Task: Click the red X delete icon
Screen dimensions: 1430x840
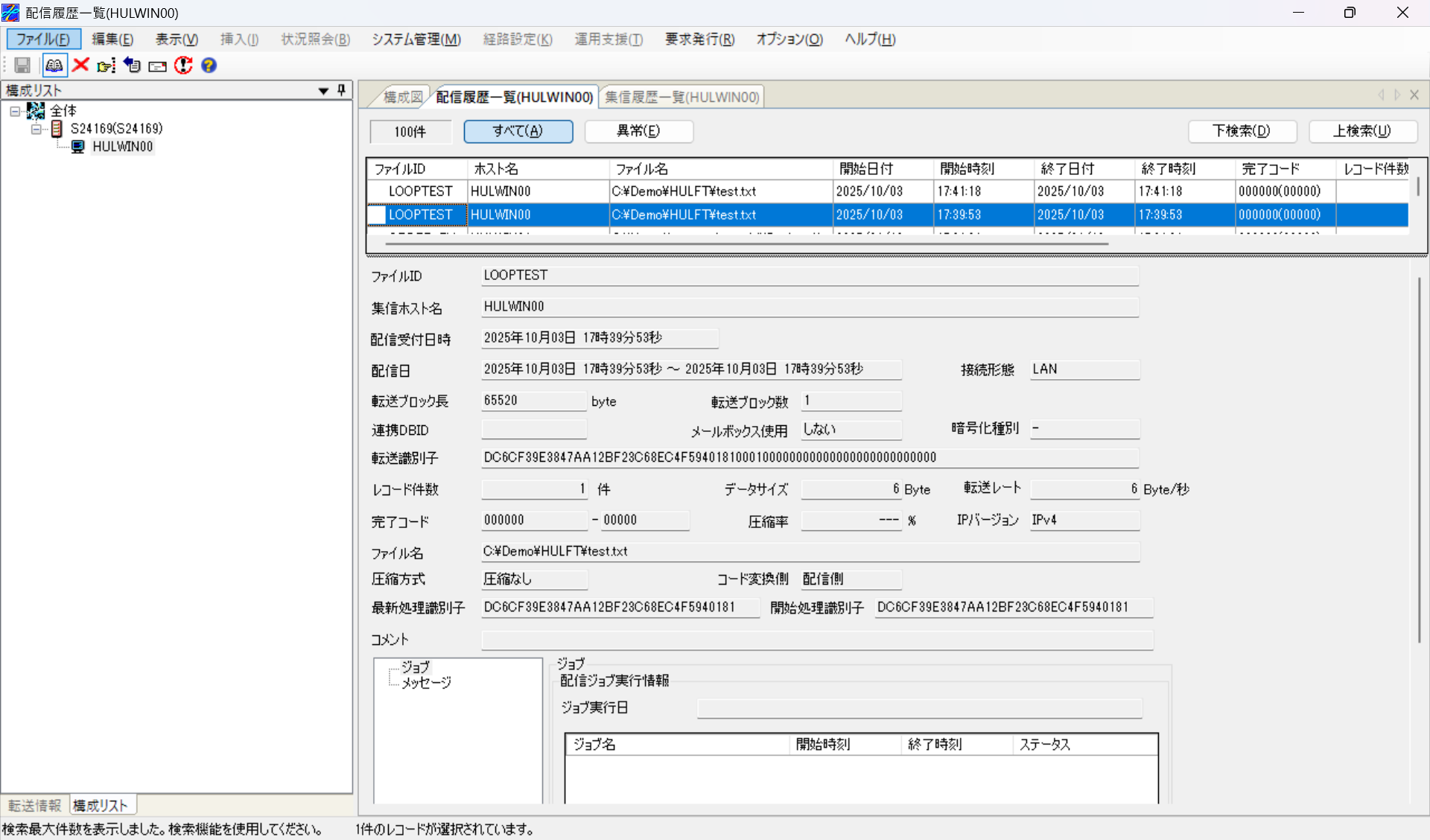Action: (80, 66)
